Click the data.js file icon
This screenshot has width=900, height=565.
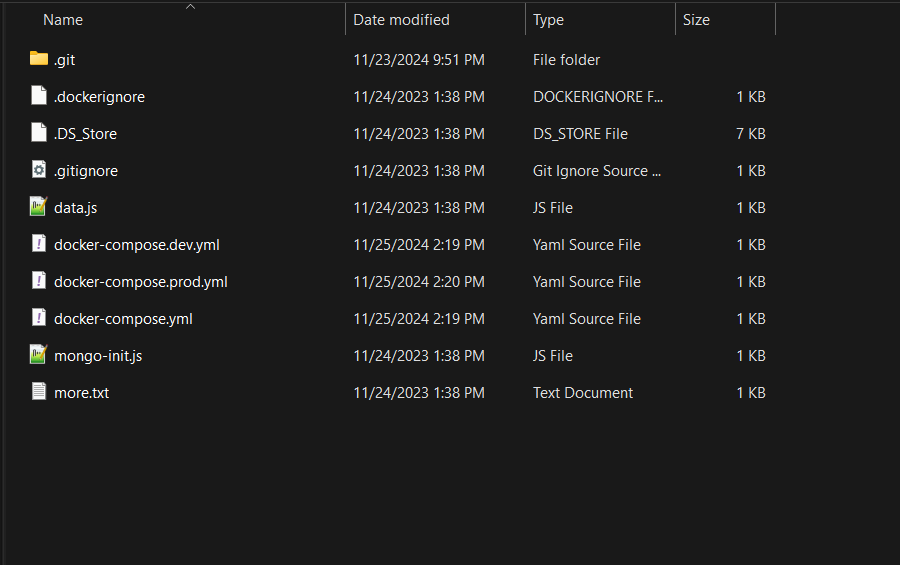pos(39,207)
